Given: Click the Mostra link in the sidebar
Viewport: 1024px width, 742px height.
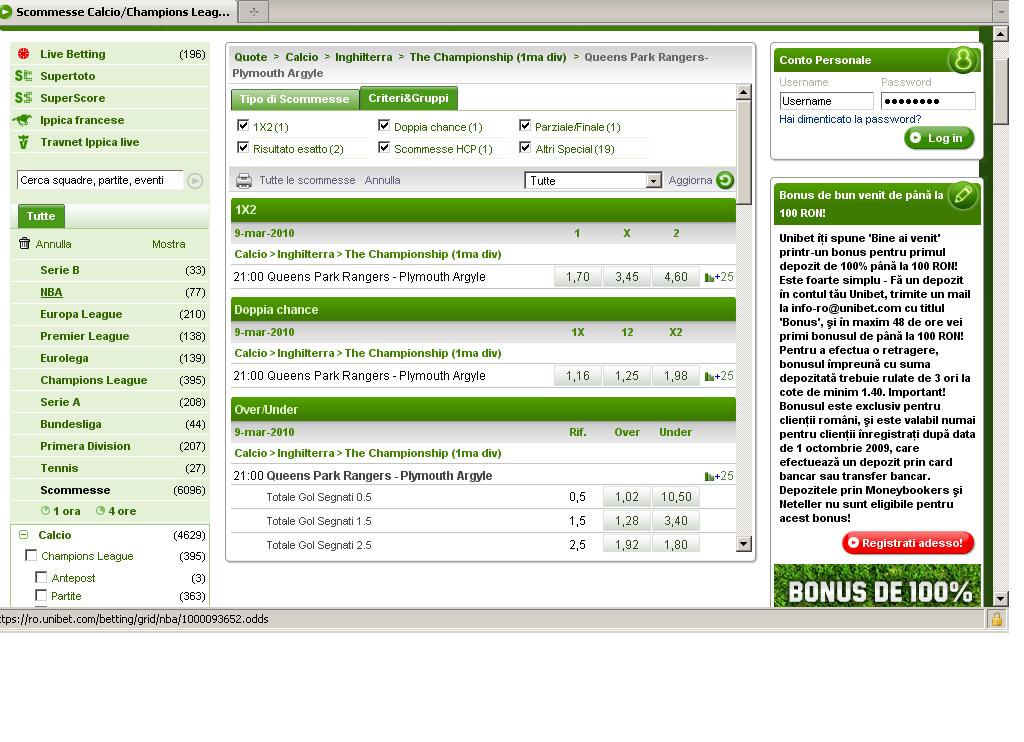Looking at the screenshot, I should click(168, 244).
